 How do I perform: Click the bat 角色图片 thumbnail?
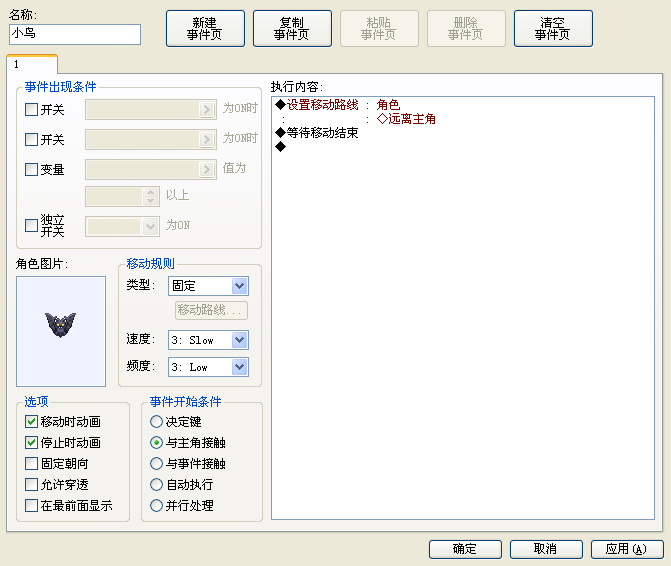pyautogui.click(x=61, y=331)
